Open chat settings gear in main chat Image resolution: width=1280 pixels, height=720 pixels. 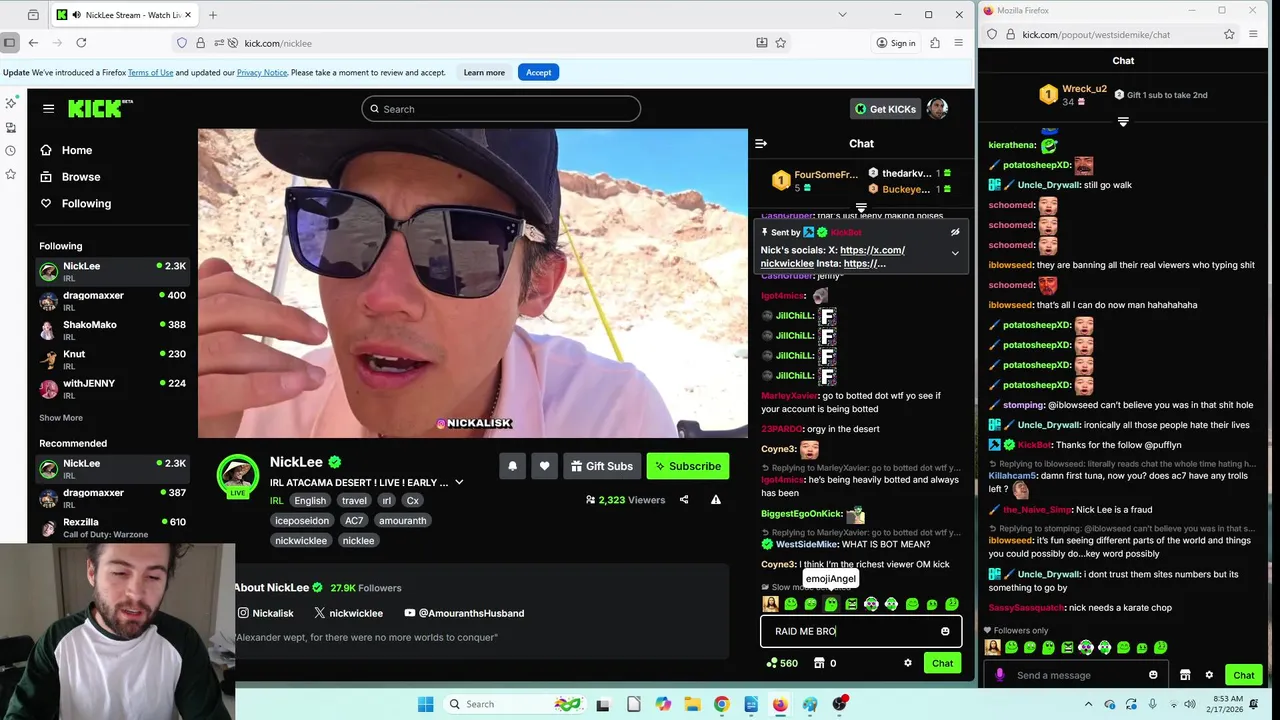coord(908,663)
